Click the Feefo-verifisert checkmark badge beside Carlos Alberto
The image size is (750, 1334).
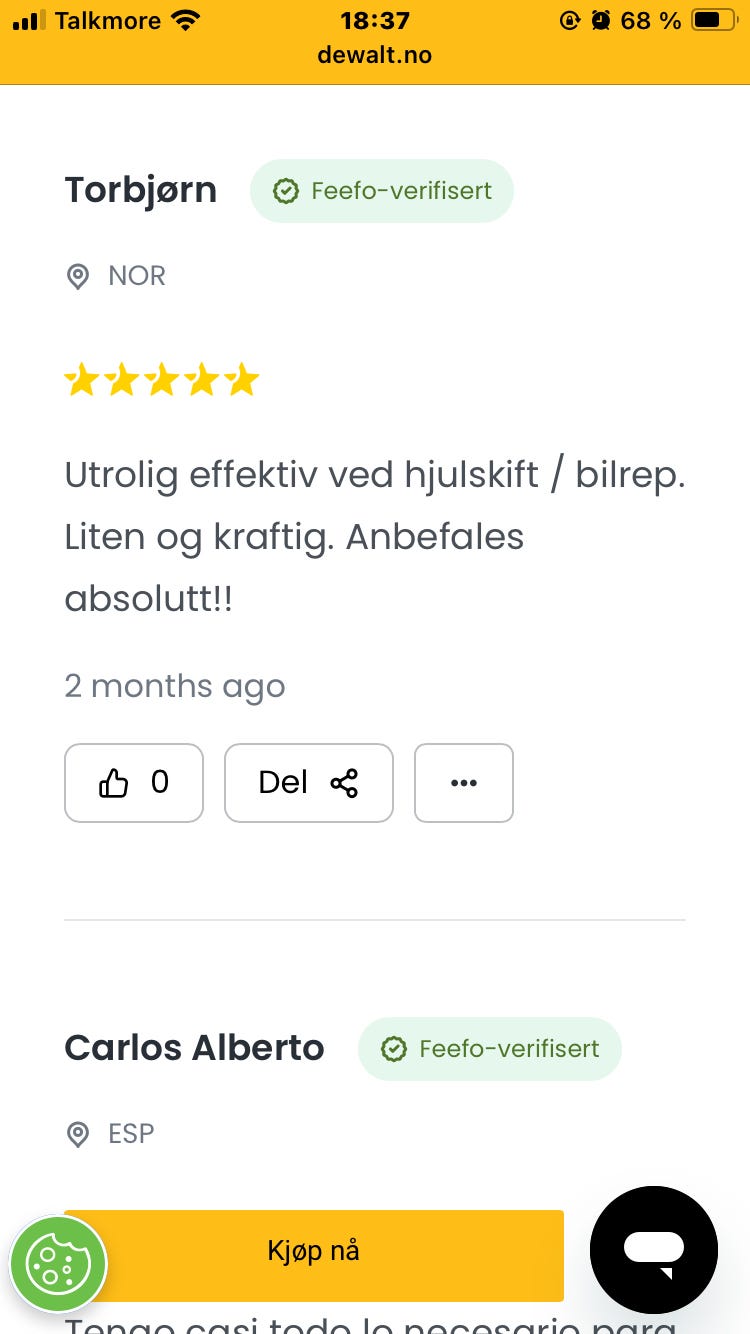(x=394, y=1048)
